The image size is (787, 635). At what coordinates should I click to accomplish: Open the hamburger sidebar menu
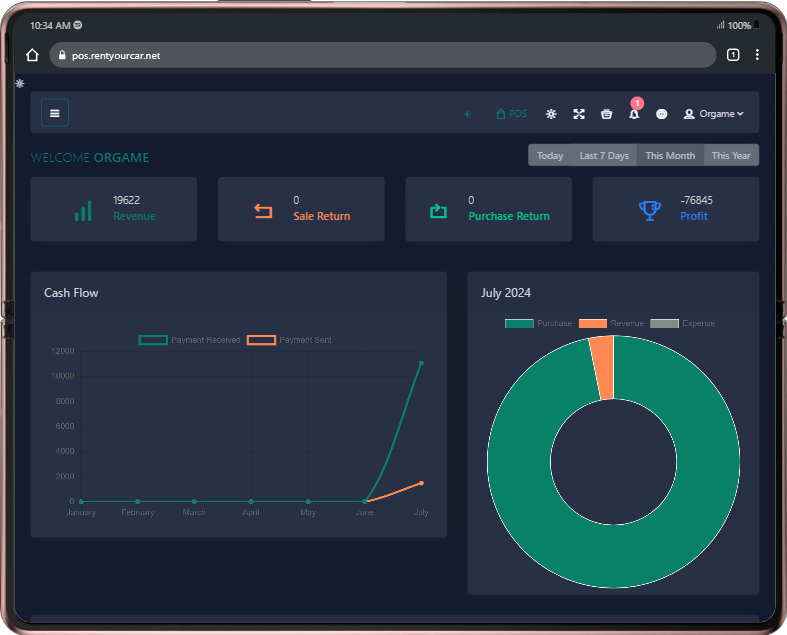pos(55,113)
